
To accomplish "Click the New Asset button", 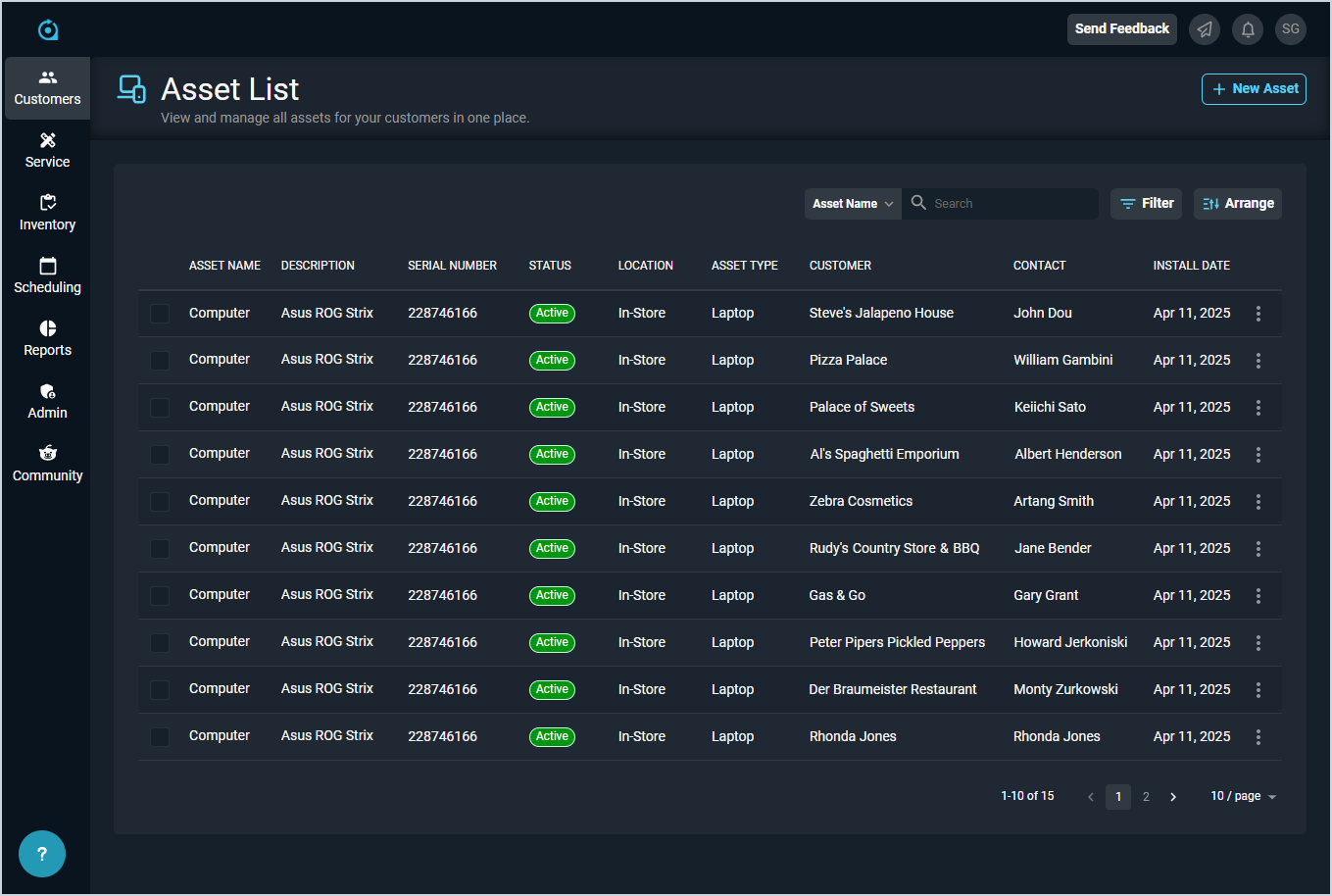I will (x=1254, y=89).
